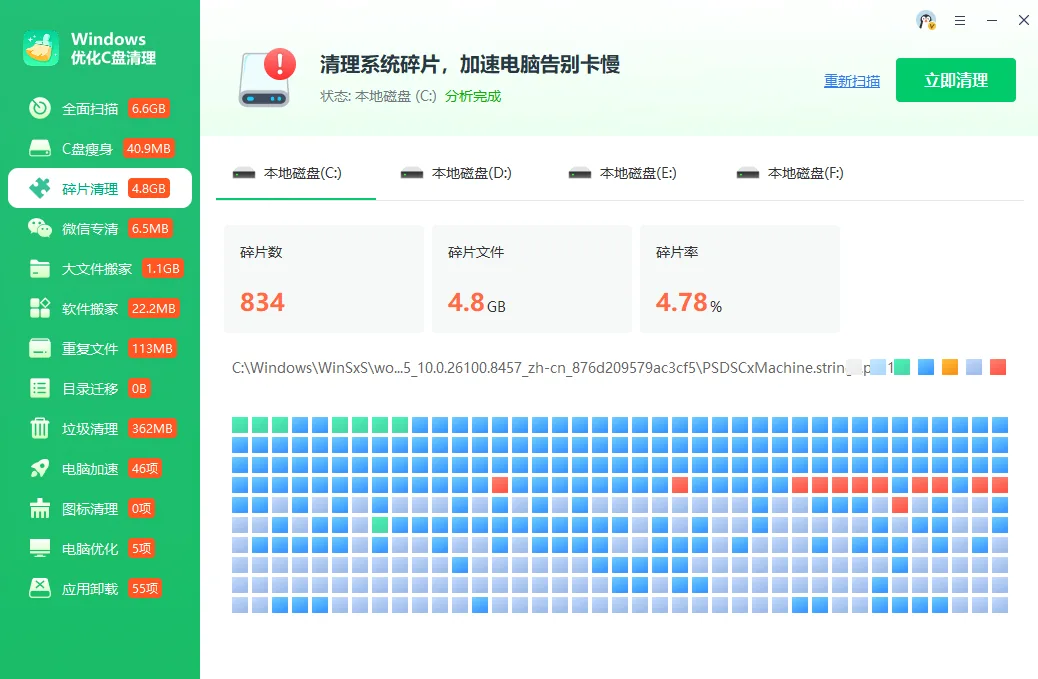Image resolution: width=1038 pixels, height=679 pixels.
Task: Click the 全面扫描 radar icon
Action: click(40, 109)
